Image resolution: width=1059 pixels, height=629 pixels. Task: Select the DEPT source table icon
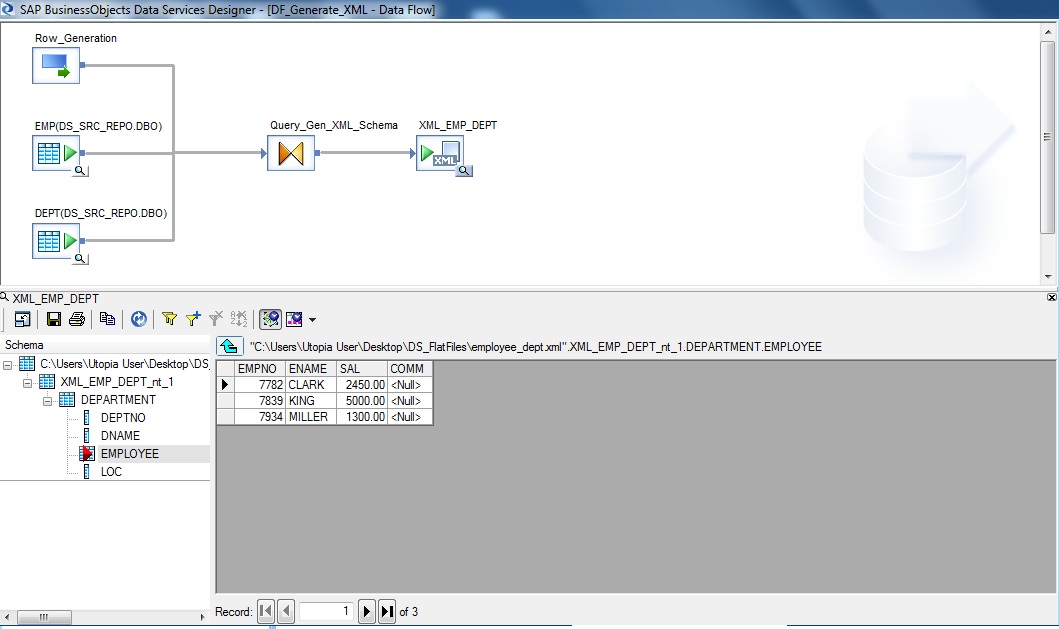click(56, 241)
